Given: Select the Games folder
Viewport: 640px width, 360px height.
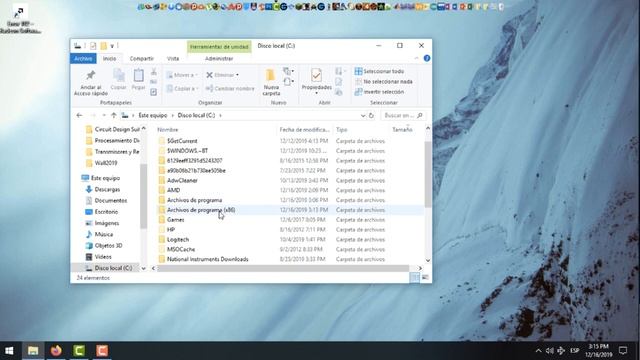Looking at the screenshot, I should (176, 220).
